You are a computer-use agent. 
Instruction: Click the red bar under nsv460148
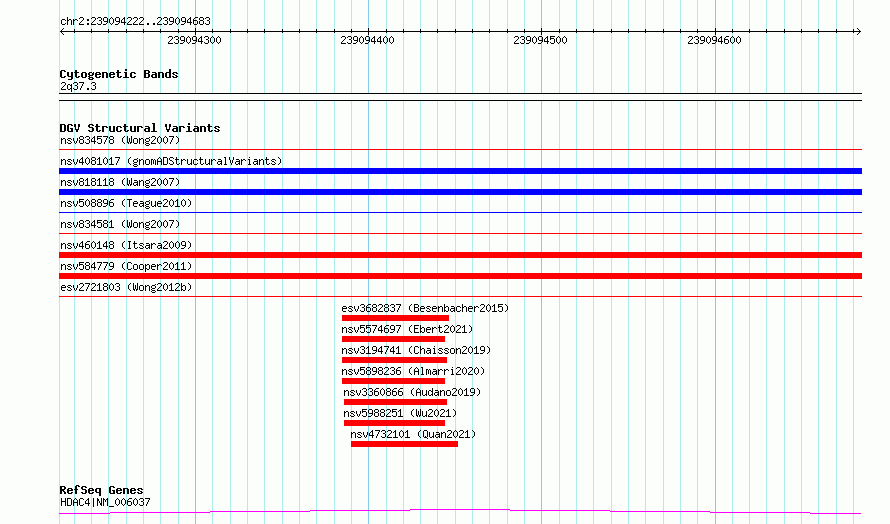coord(460,255)
